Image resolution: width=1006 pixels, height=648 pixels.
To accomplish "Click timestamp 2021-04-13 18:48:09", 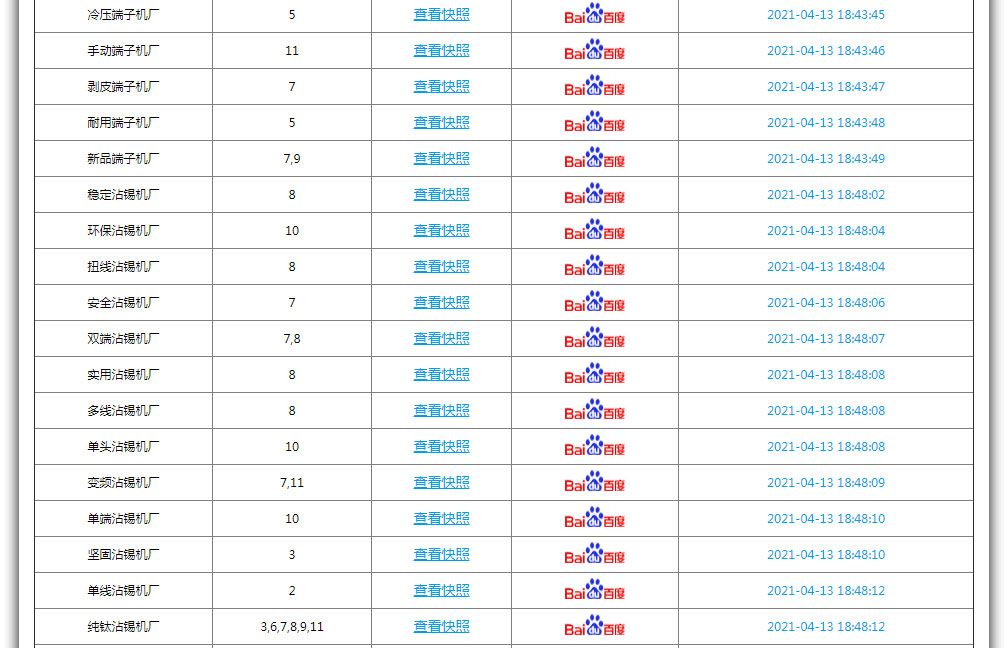I will click(826, 482).
